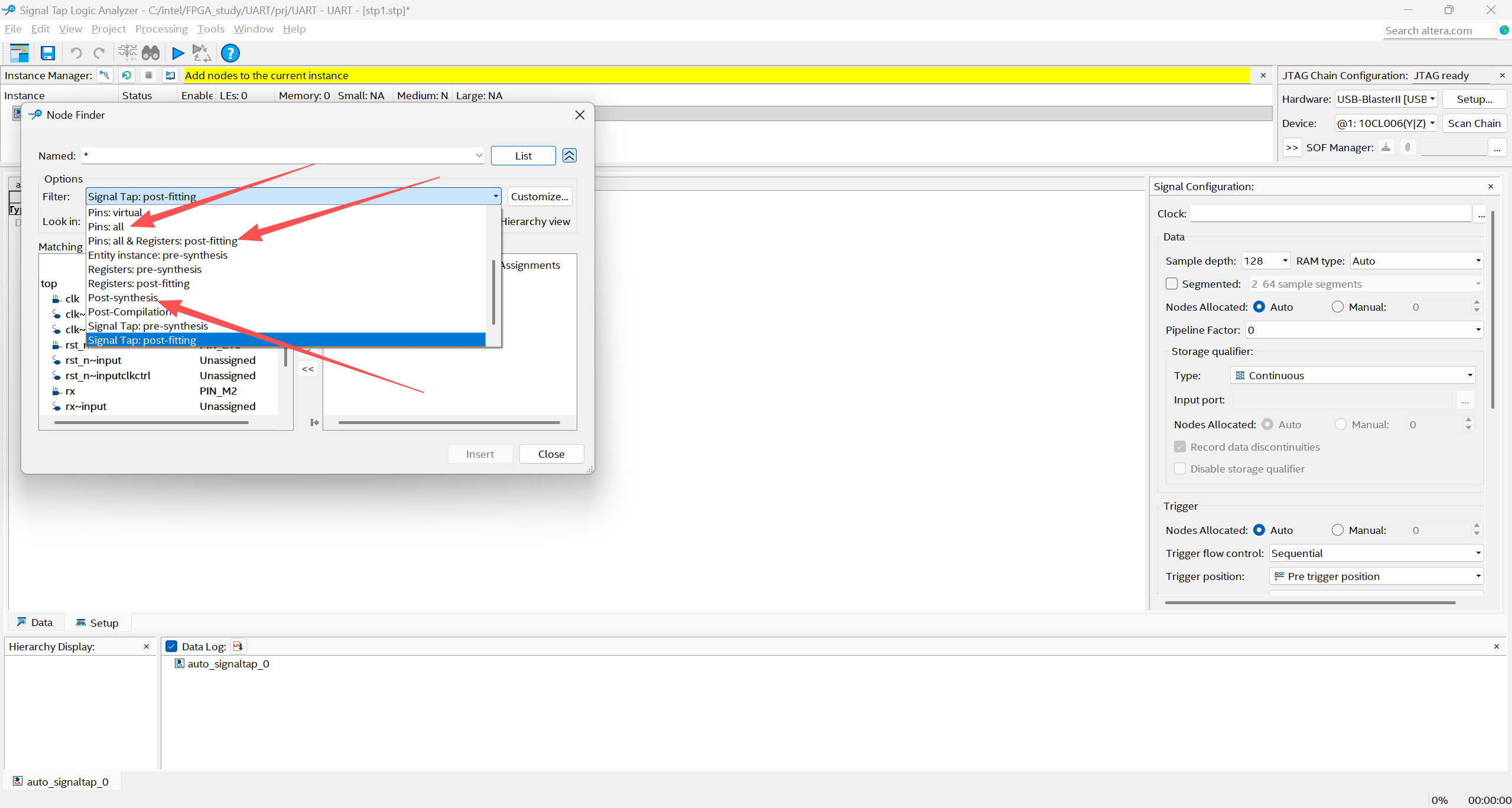Click the filter dropdown list scrollbar
This screenshot has height=808, width=1512.
[493, 292]
